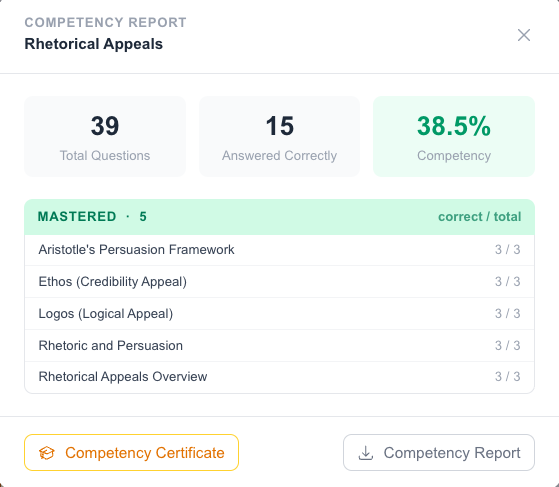Click 3 / 3 score for Aristotle's Persuasion Framework
The image size is (559, 487).
pos(507,250)
